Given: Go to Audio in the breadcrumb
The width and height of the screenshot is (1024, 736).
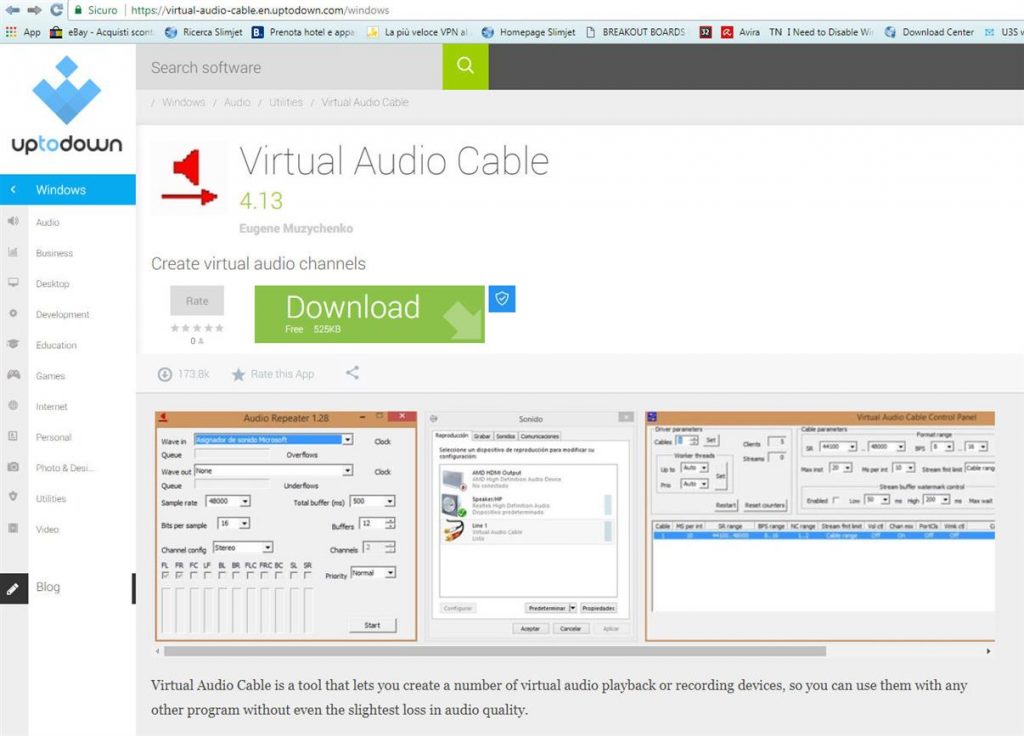Looking at the screenshot, I should pyautogui.click(x=237, y=102).
